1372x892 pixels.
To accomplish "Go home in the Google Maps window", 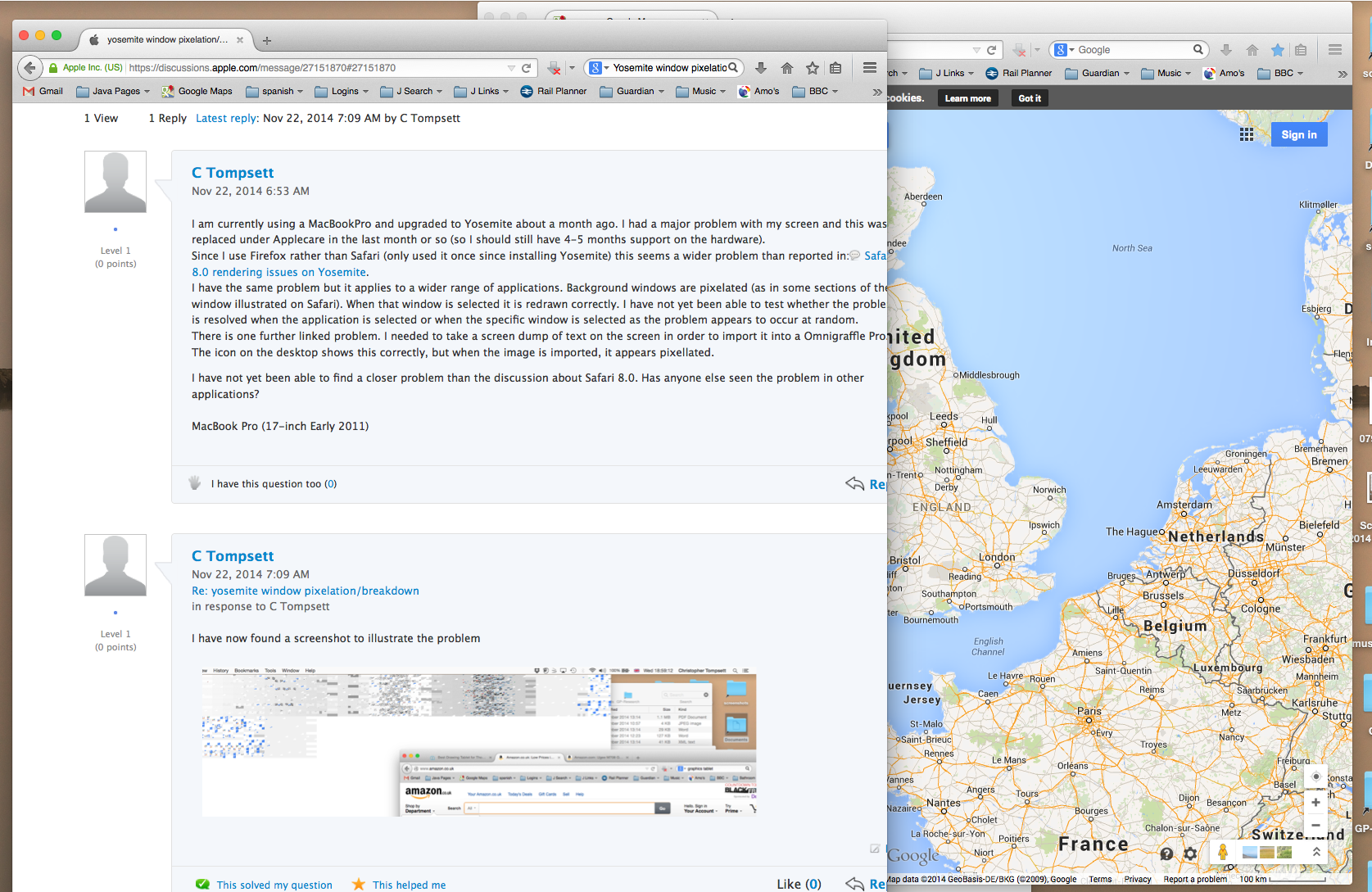I will [1252, 50].
